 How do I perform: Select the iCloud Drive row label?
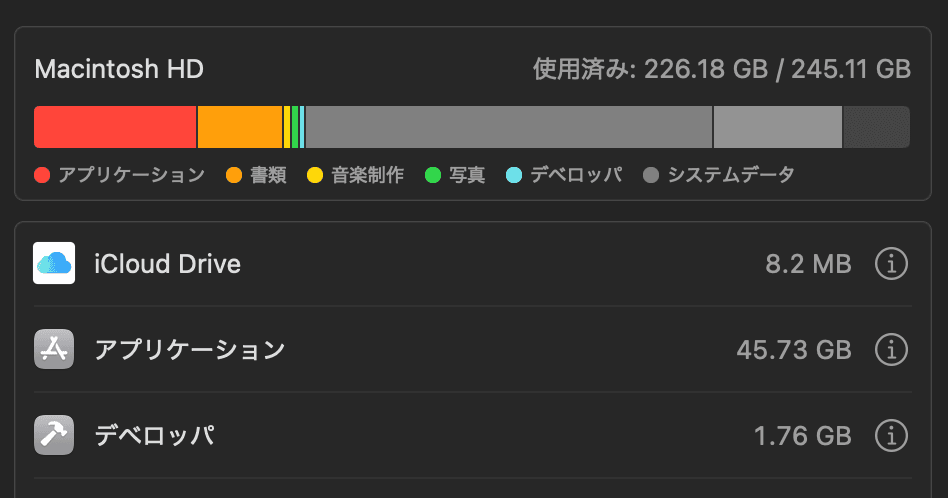(167, 264)
